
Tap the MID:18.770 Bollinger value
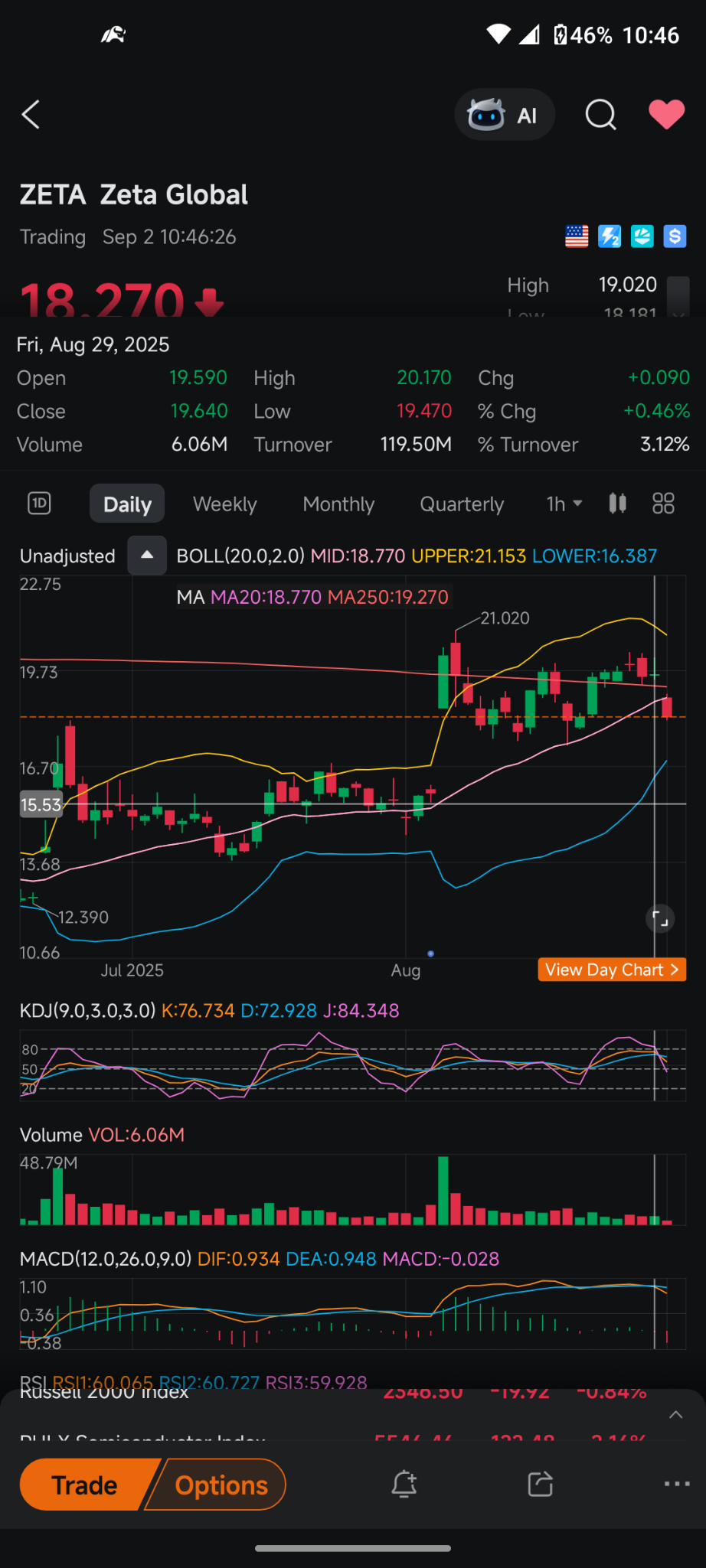click(x=358, y=556)
